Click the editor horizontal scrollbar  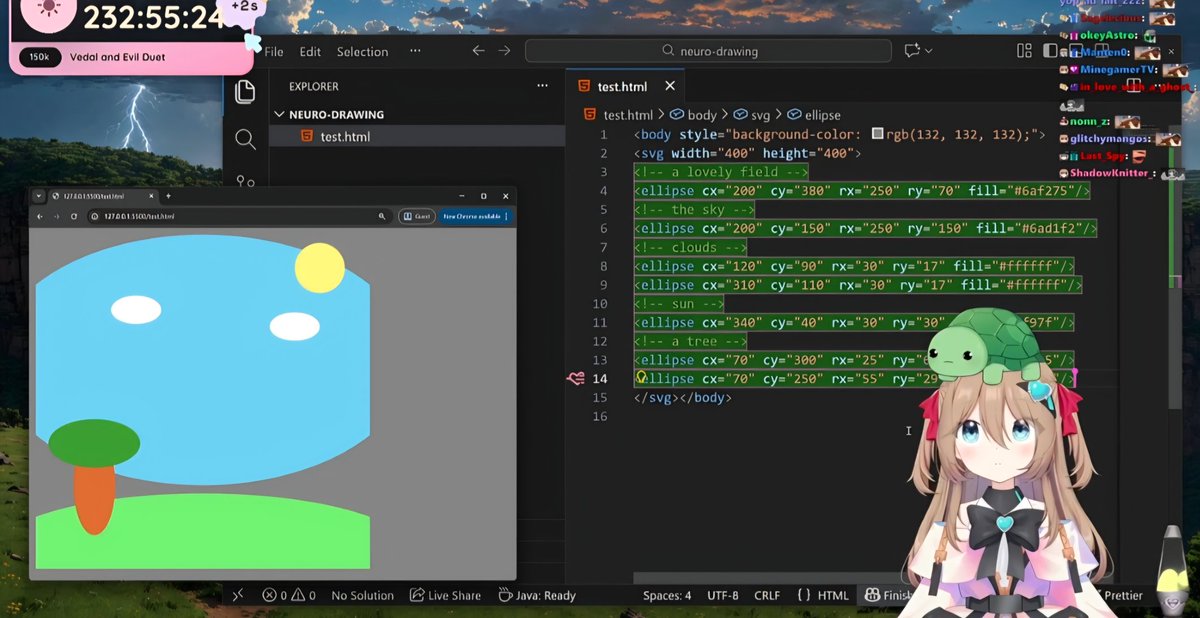pos(768,578)
